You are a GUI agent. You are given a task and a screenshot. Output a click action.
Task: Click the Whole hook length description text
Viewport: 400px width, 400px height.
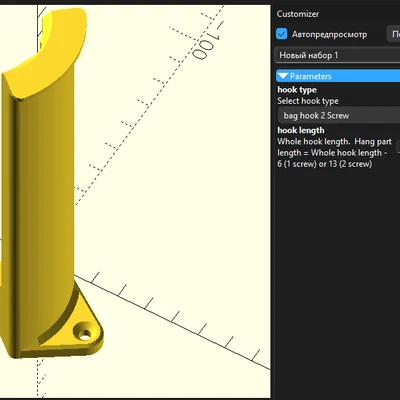tap(334, 153)
